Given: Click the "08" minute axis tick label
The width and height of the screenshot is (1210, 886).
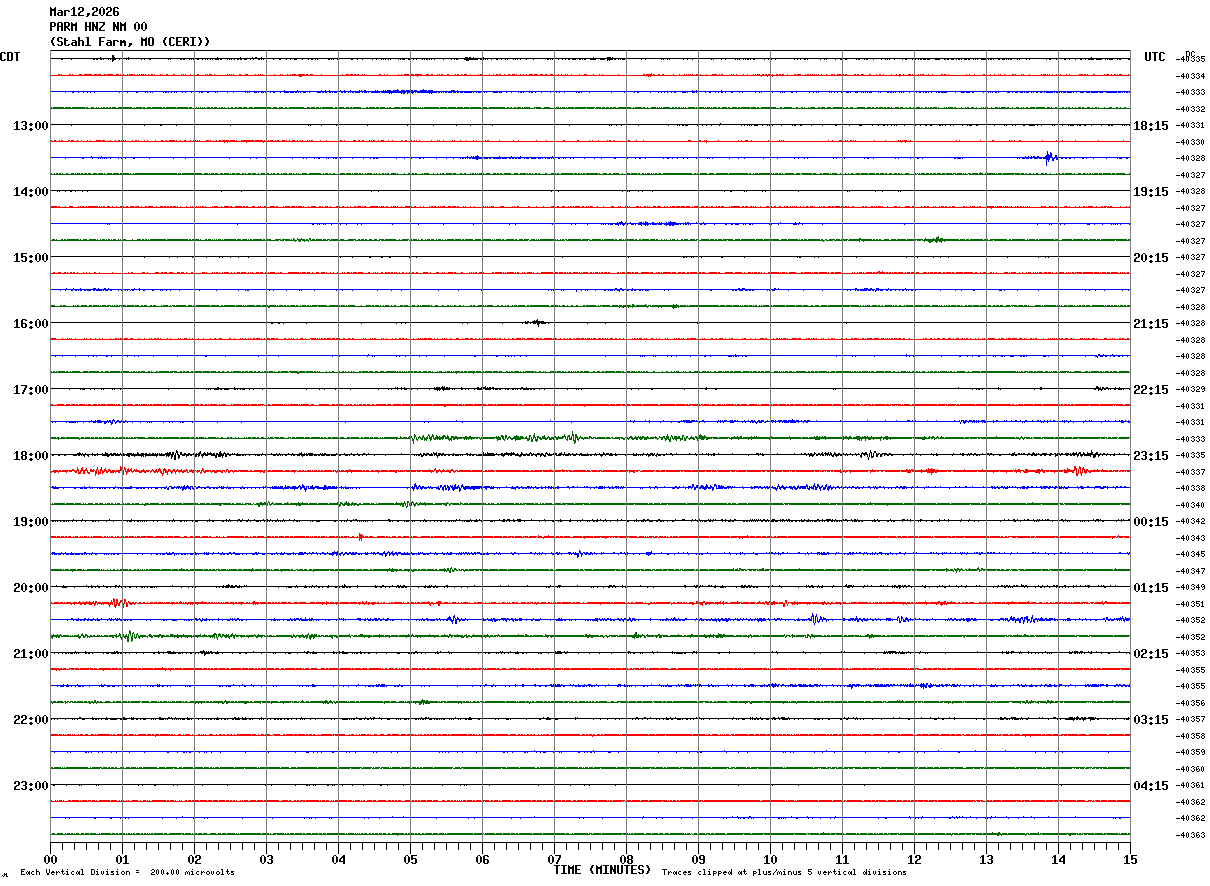Looking at the screenshot, I should point(626,859).
